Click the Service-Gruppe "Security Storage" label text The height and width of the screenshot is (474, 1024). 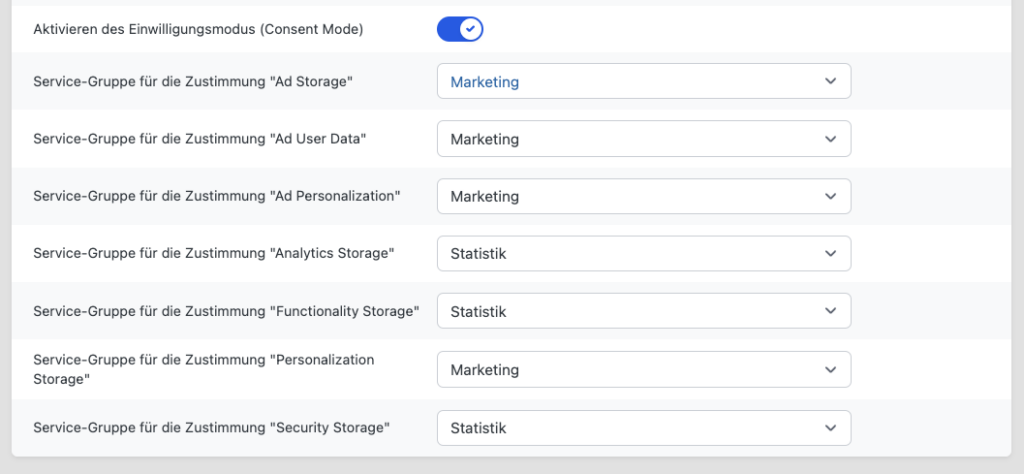click(x=212, y=428)
